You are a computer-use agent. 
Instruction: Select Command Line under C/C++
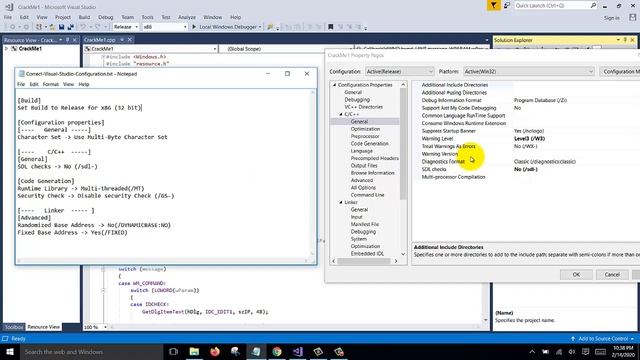(367, 195)
